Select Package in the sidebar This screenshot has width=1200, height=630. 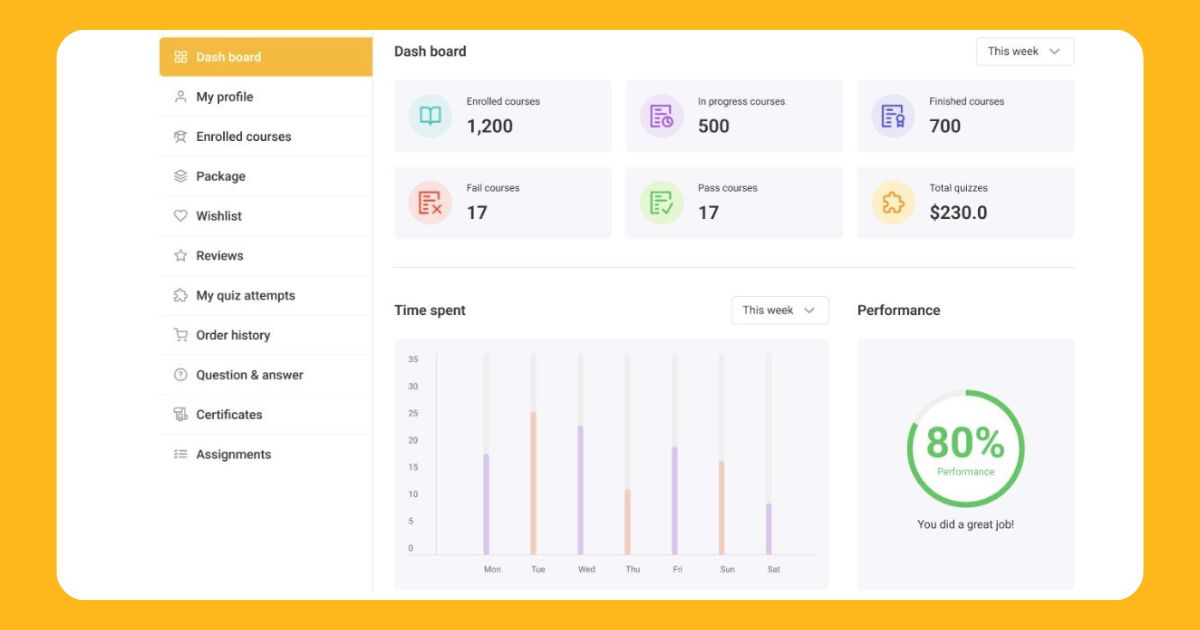point(266,176)
